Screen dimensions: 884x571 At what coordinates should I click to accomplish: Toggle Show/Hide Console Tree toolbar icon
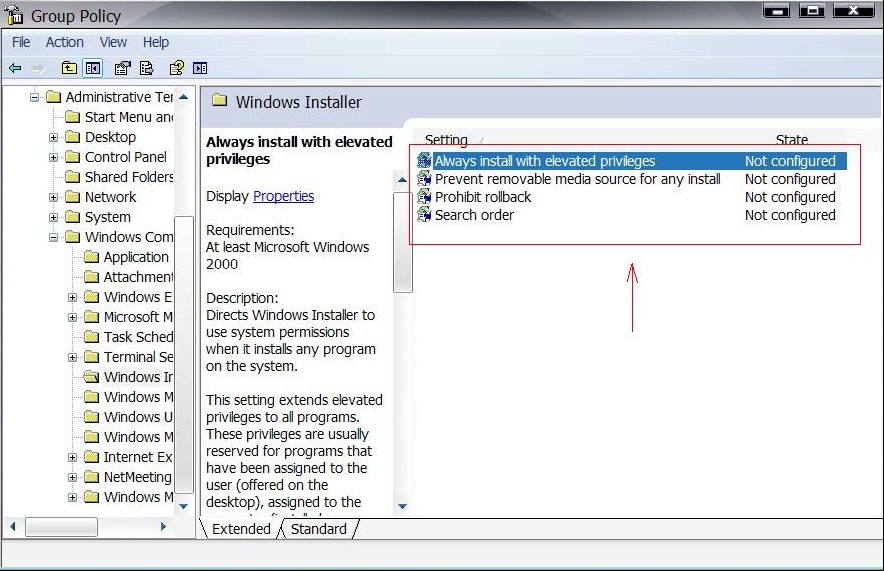[x=93, y=68]
